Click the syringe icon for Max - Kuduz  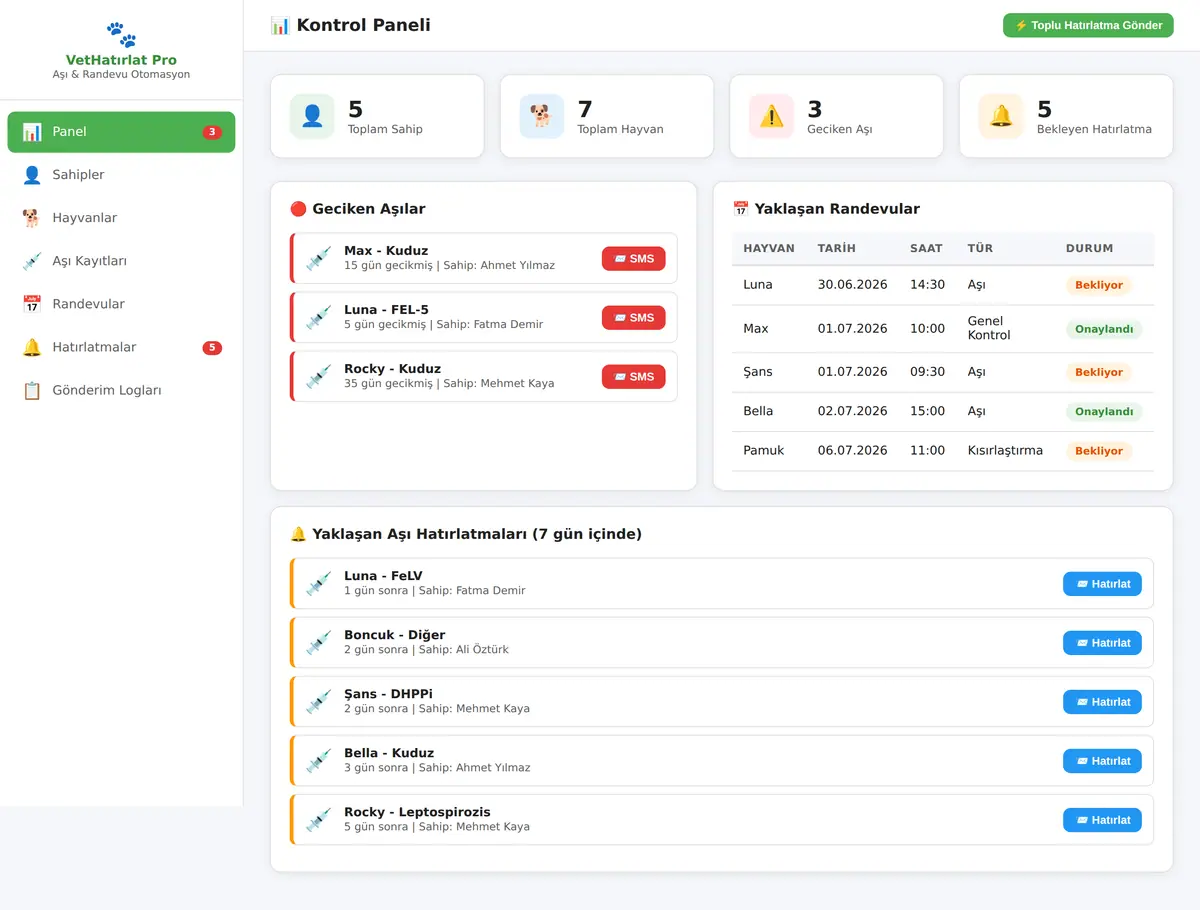318,258
